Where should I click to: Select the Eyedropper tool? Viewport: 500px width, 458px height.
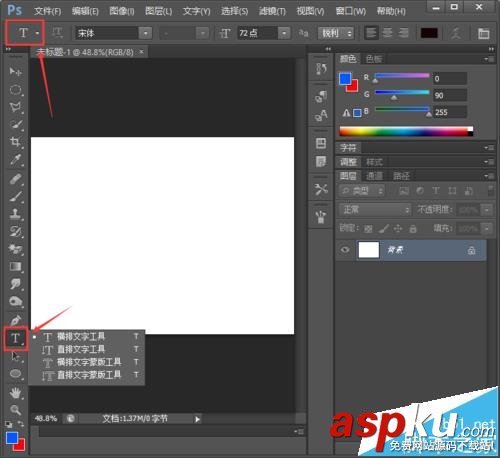coord(15,160)
